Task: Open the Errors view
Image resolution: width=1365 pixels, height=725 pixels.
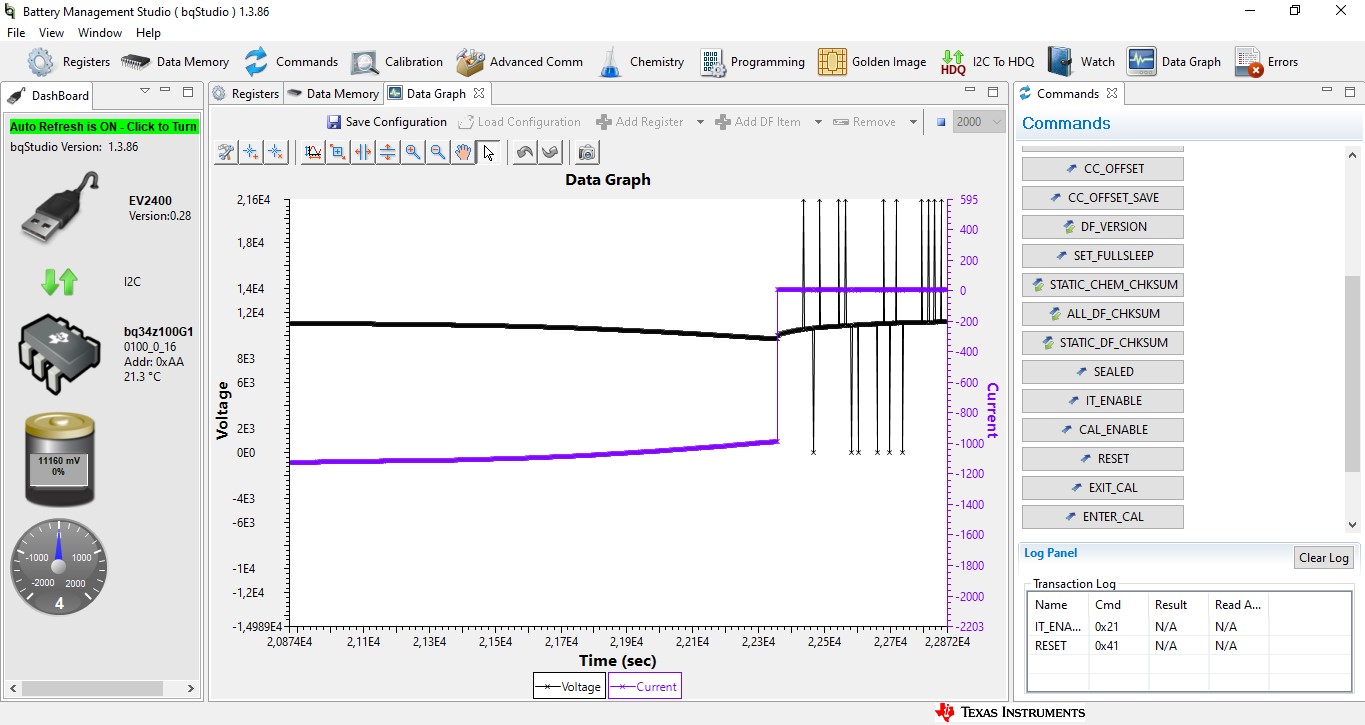Action: pos(1266,62)
